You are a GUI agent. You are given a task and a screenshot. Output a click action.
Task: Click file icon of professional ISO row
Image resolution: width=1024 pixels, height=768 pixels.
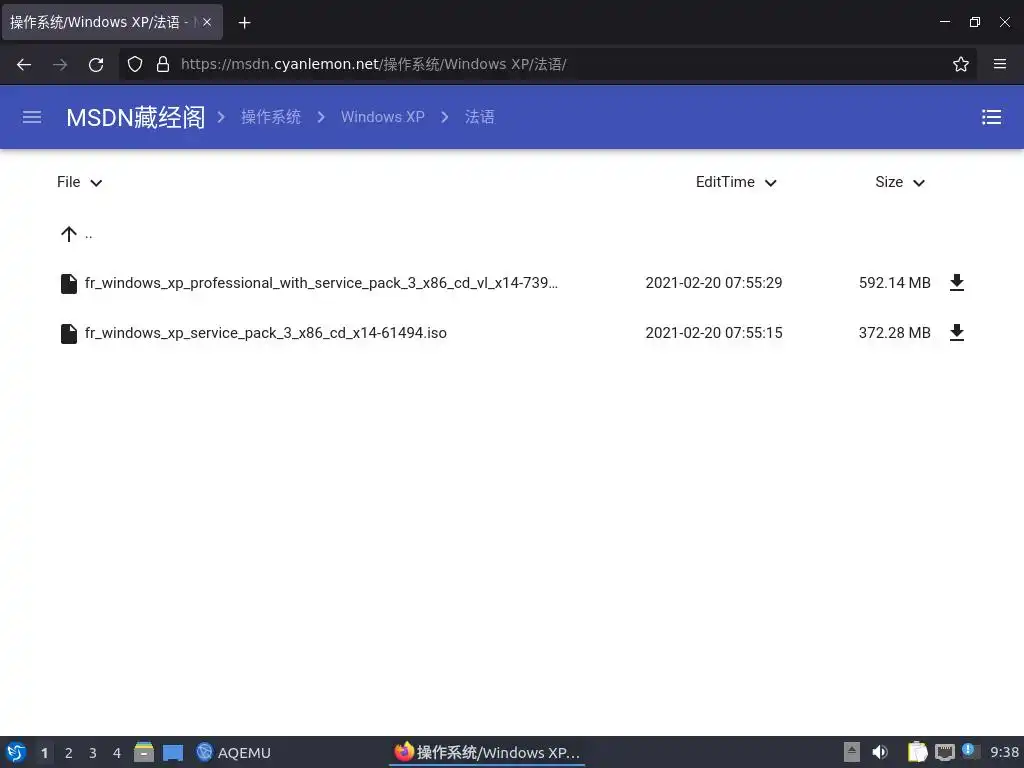[x=69, y=283]
